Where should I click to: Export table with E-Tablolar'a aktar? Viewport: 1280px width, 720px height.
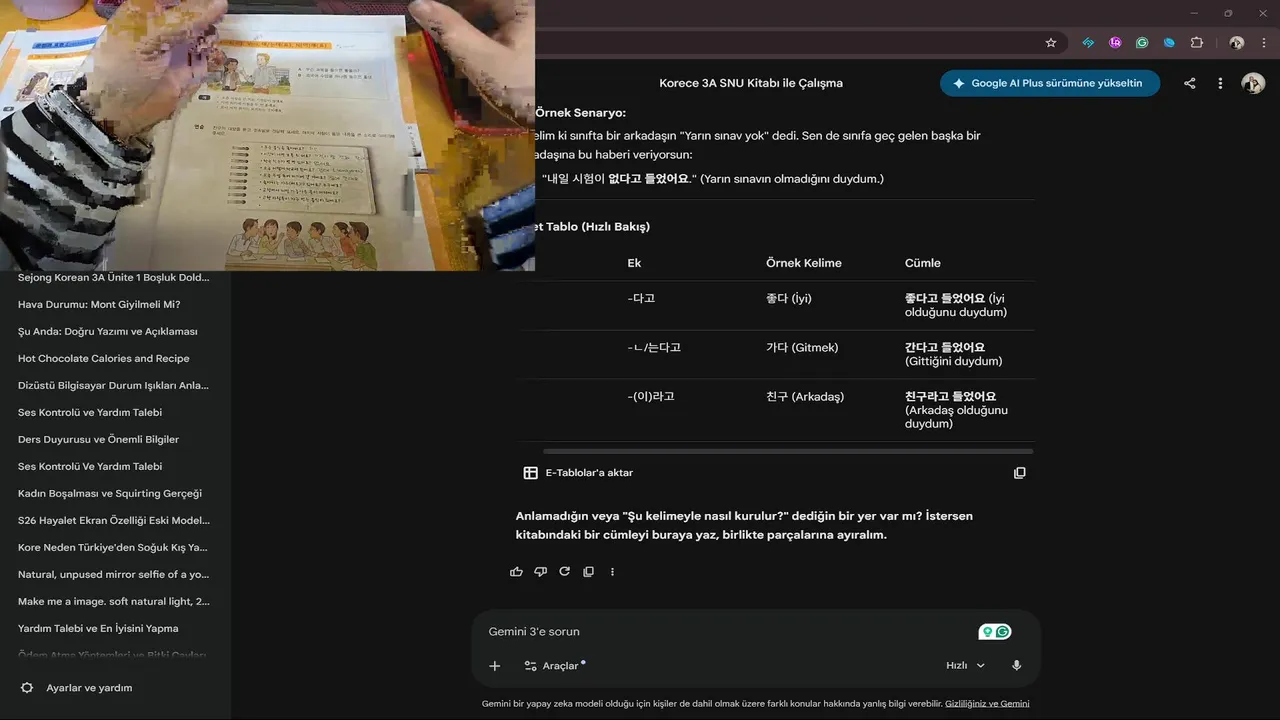pyautogui.click(x=579, y=473)
